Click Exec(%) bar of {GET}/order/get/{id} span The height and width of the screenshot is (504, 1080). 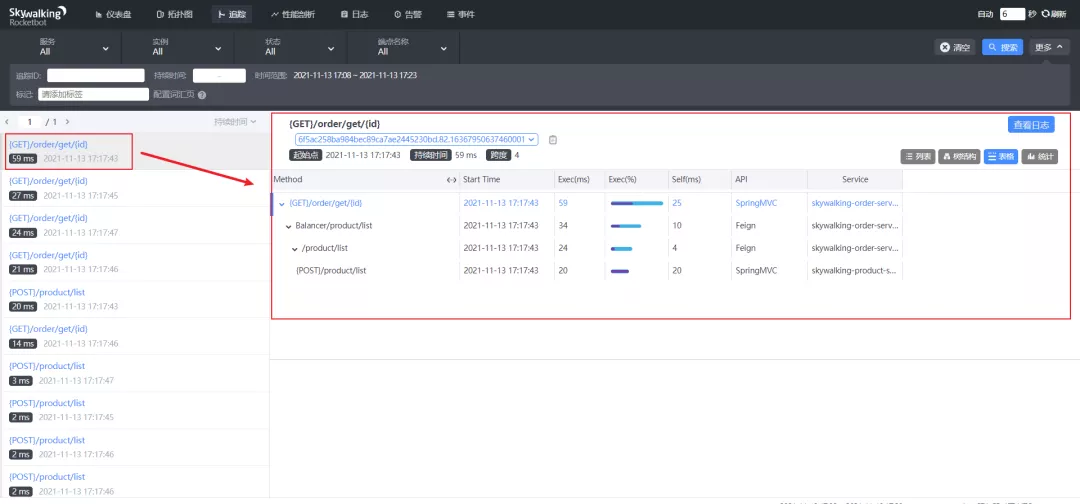[x=636, y=203]
